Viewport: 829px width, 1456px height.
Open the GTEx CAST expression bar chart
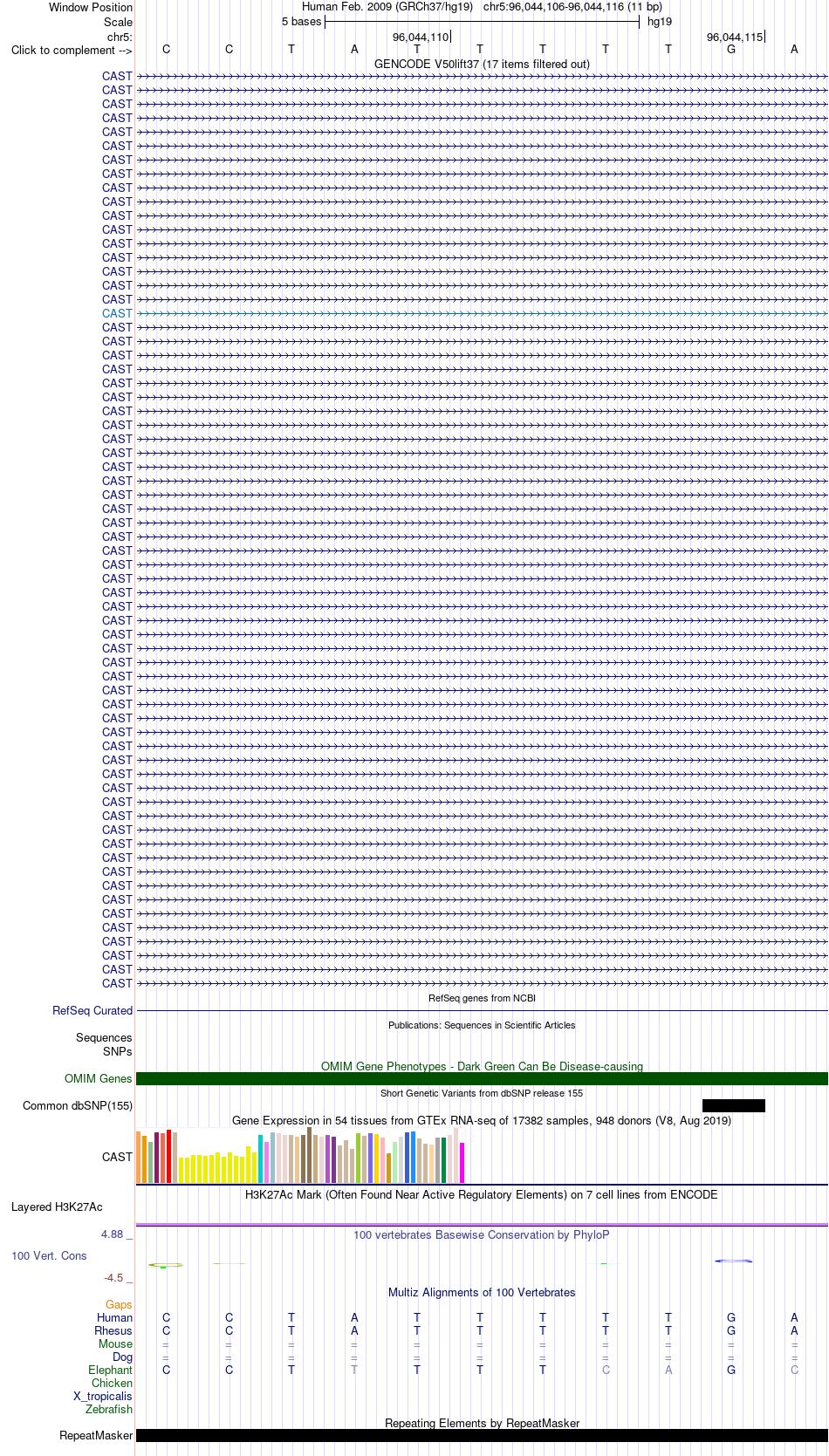click(x=300, y=1155)
